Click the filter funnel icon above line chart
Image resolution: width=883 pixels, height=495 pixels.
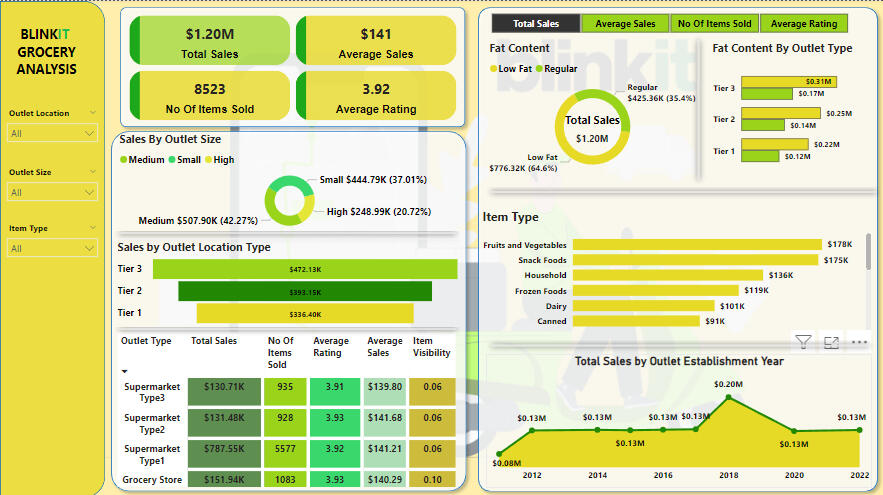pyautogui.click(x=803, y=342)
